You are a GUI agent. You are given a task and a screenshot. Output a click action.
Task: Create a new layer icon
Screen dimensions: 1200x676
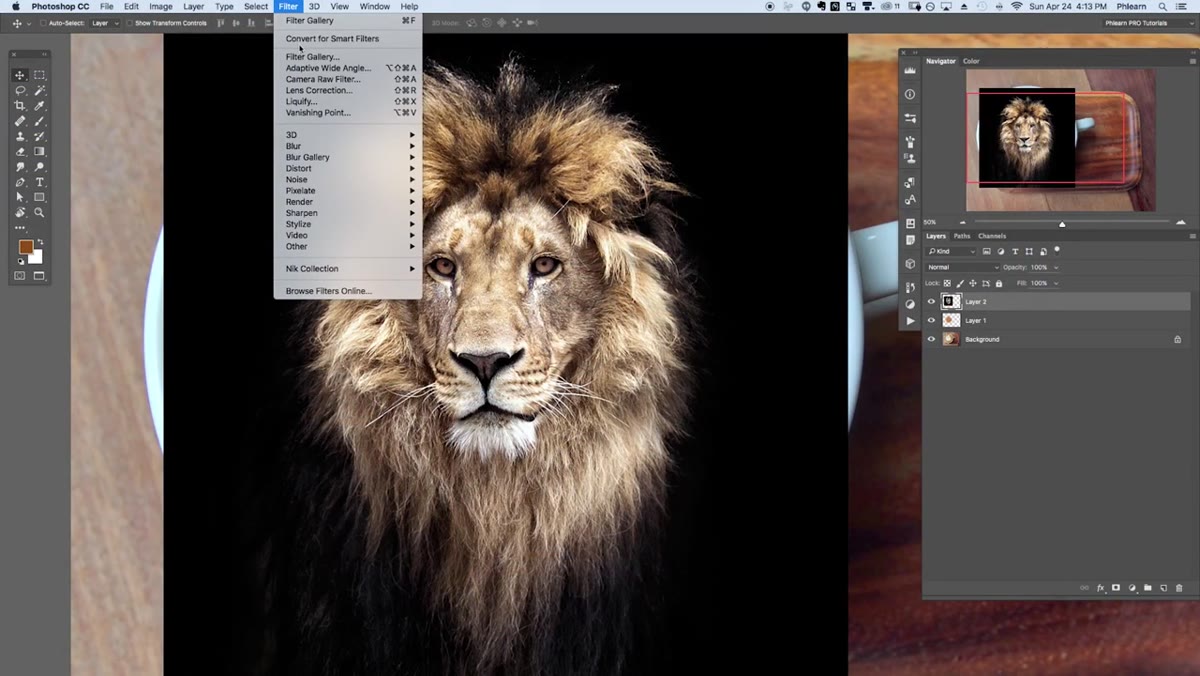tap(1163, 588)
